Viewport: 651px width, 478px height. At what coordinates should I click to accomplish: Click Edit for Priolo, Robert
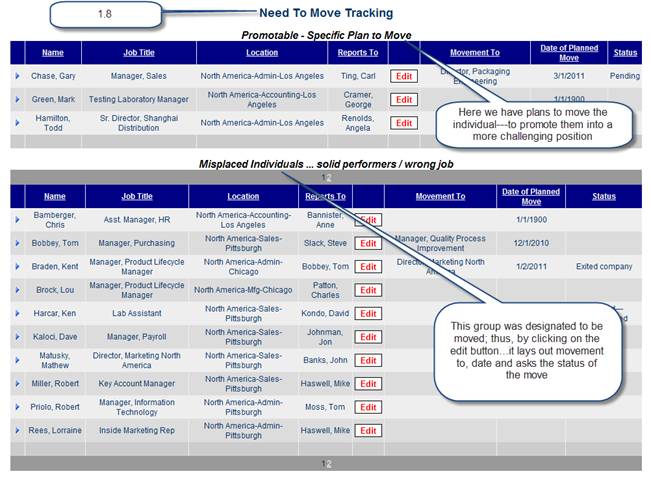[368, 407]
